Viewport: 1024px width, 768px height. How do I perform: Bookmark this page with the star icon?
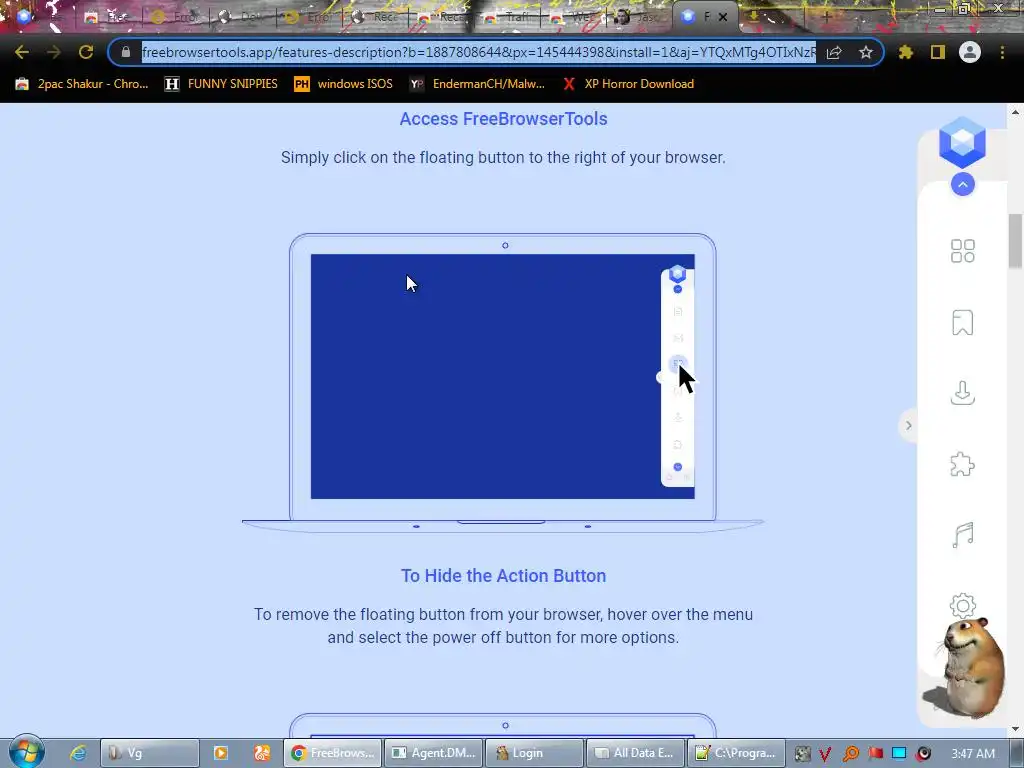pyautogui.click(x=866, y=52)
